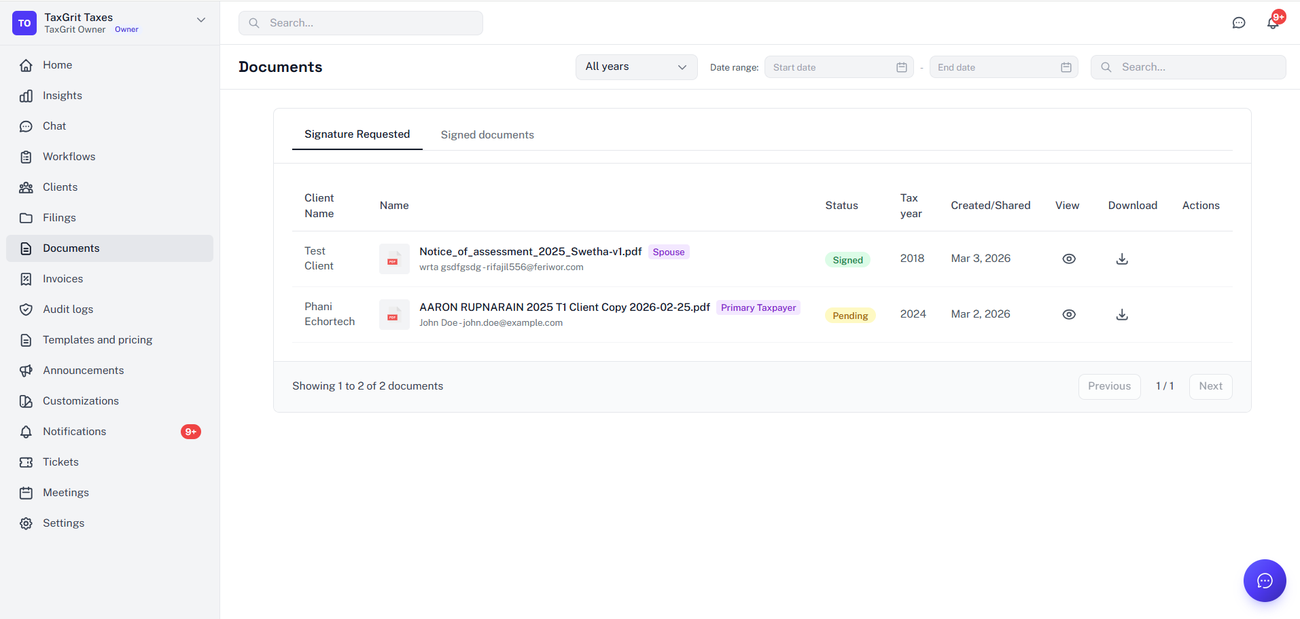Click the email john.doe@example.com
Viewport: 1300px width, 619px height.
[x=513, y=323]
